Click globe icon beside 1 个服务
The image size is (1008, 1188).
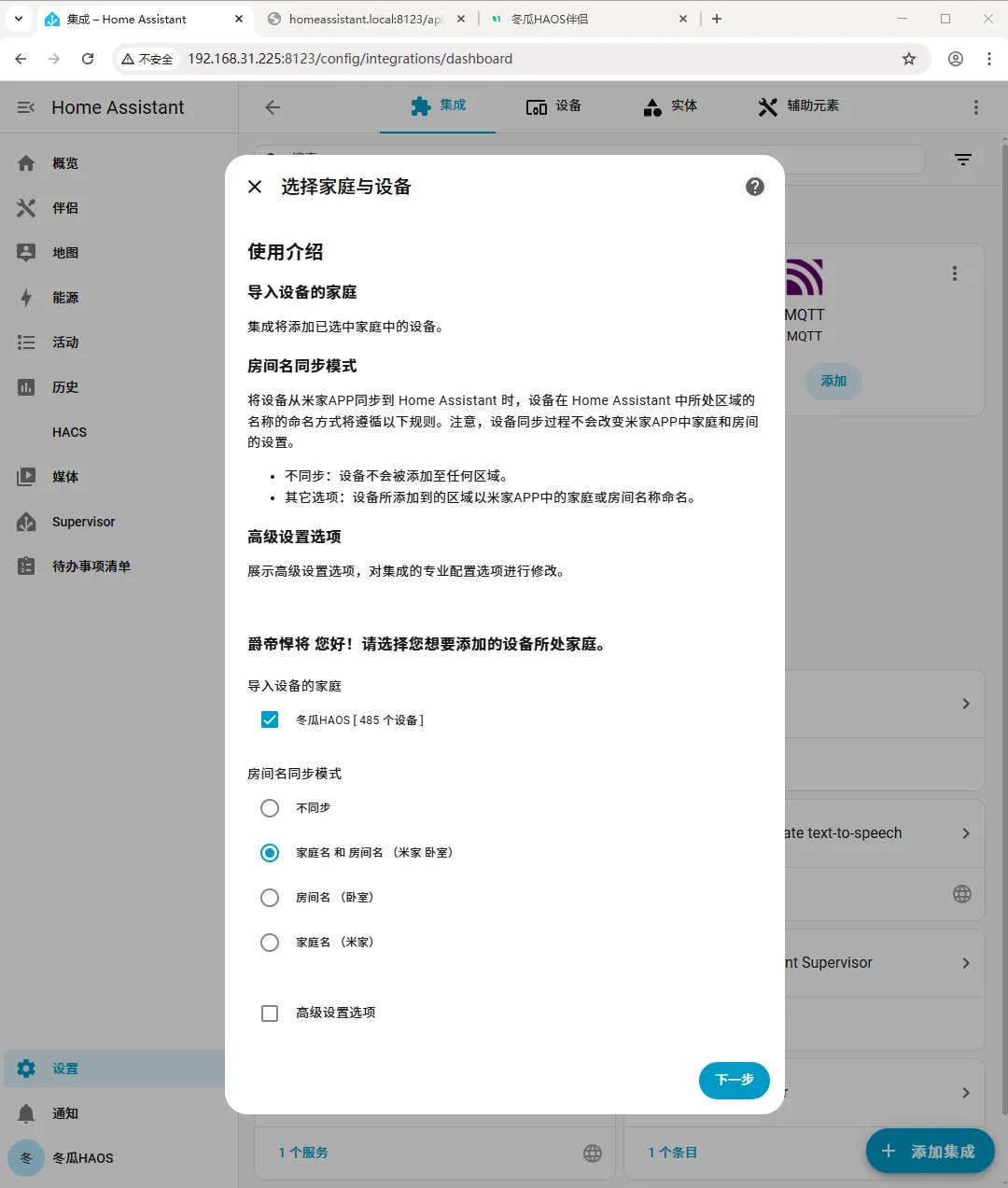[x=593, y=1153]
